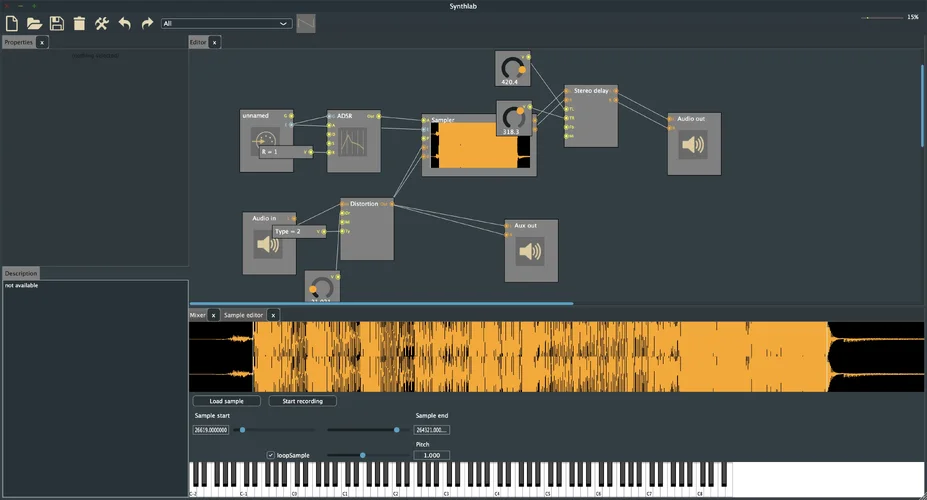The image size is (927, 500).
Task: Save the patch with the floppy disk icon
Action: (x=57, y=24)
